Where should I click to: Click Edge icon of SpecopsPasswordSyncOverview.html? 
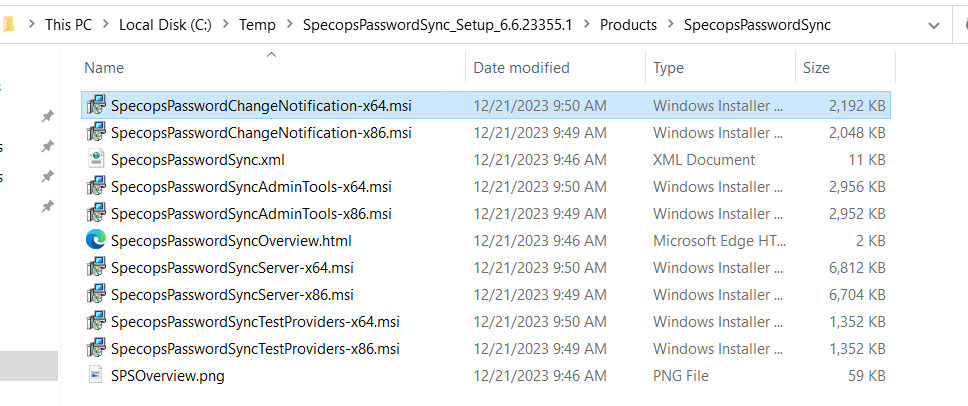[96, 241]
